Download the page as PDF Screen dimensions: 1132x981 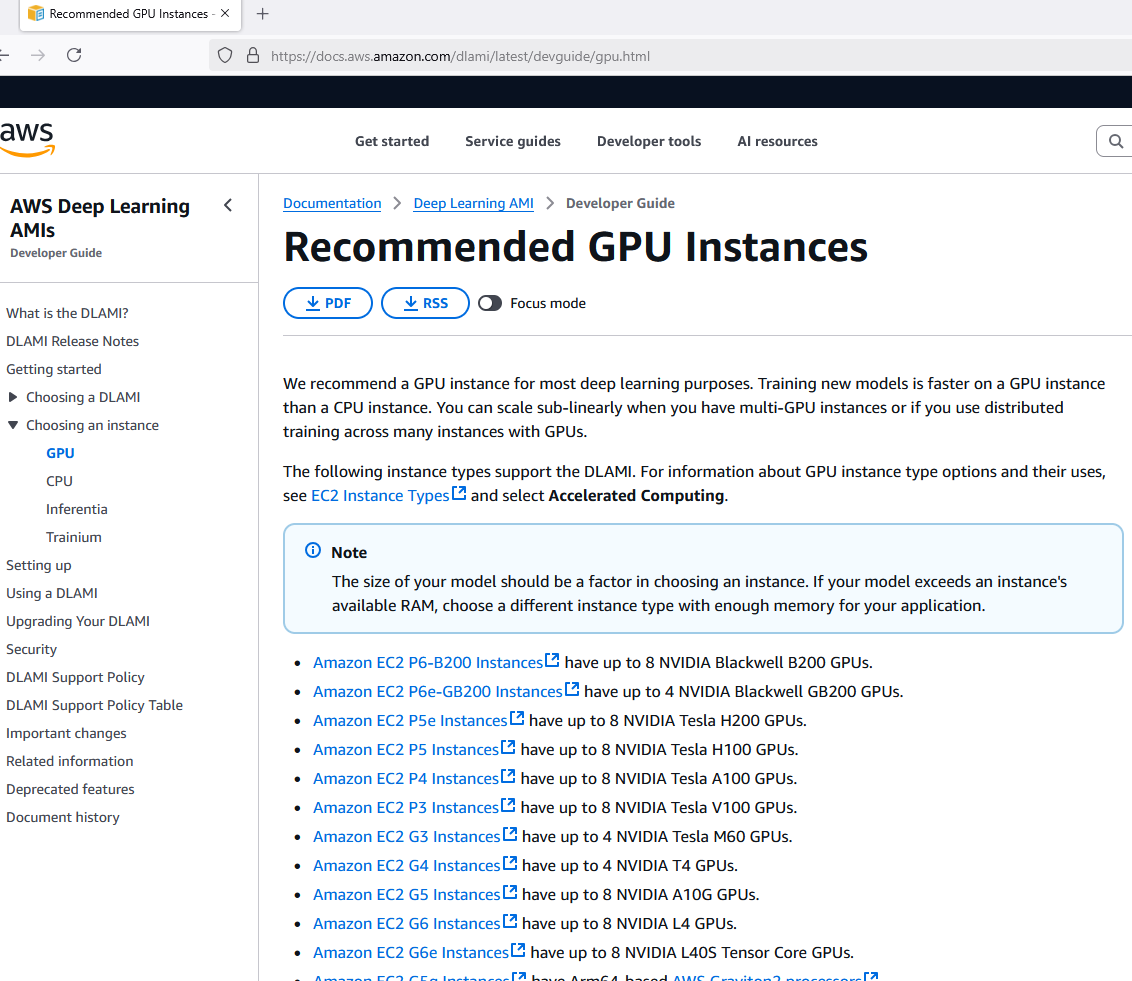pyautogui.click(x=328, y=303)
